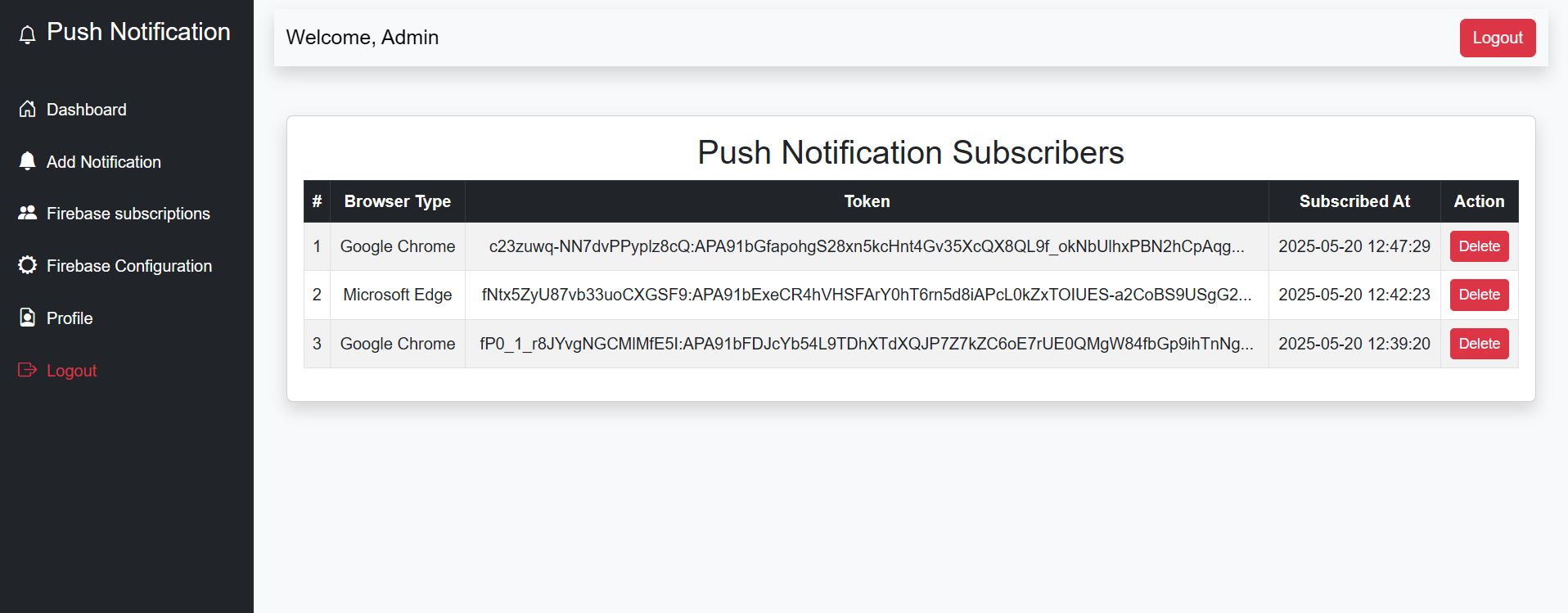
Task: Click the Dashboard home icon
Action: [x=27, y=109]
